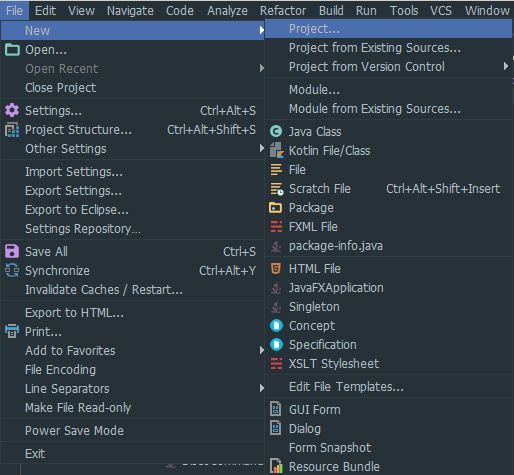This screenshot has height=475, width=514.
Task: Click the Scratch File icon
Action: (277, 189)
